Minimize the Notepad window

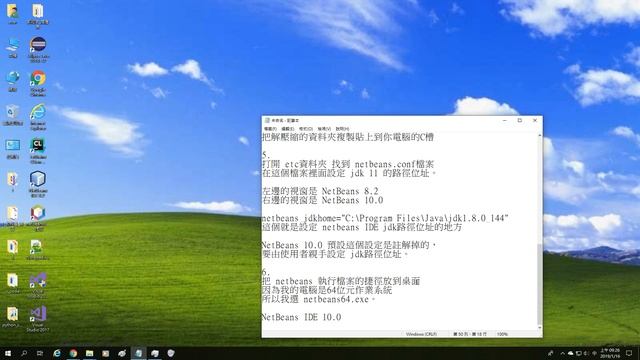(x=504, y=120)
